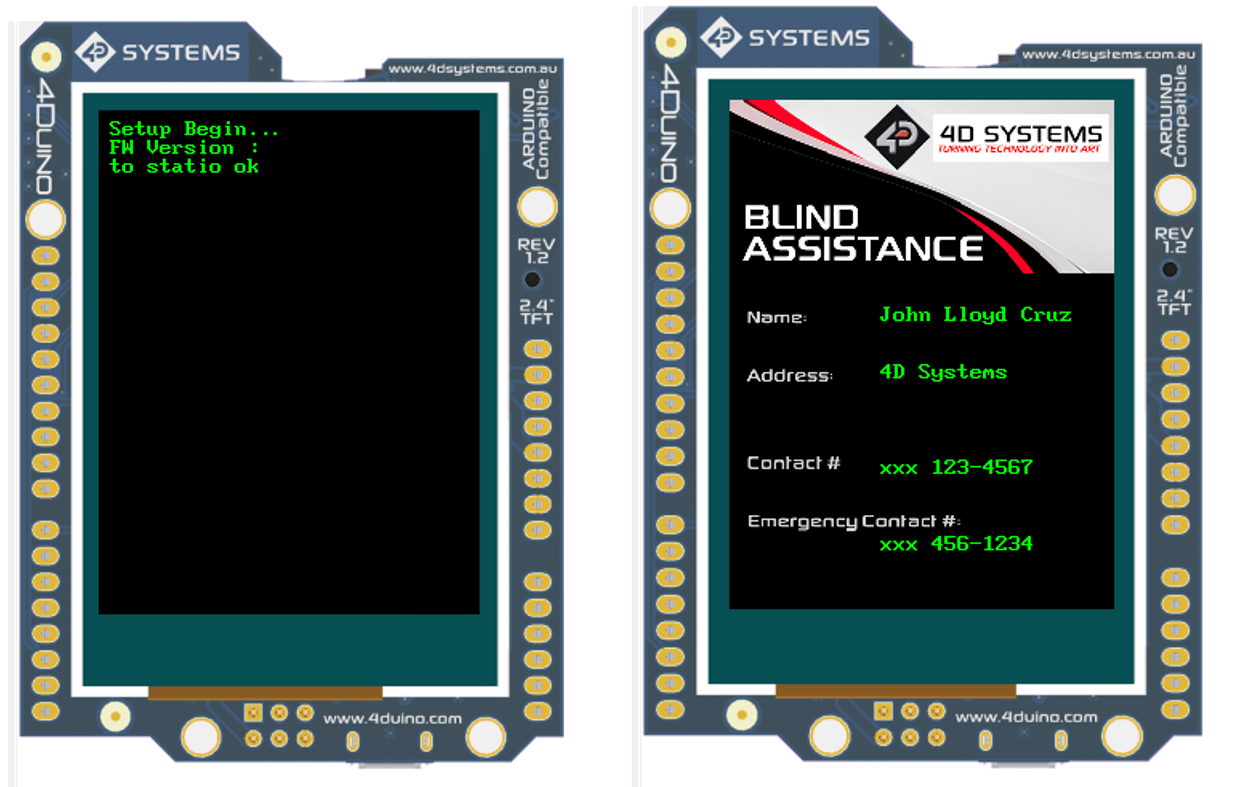Select the name value John Lloyd Cruz
Screen dimensions: 1252x787
pos(975,315)
